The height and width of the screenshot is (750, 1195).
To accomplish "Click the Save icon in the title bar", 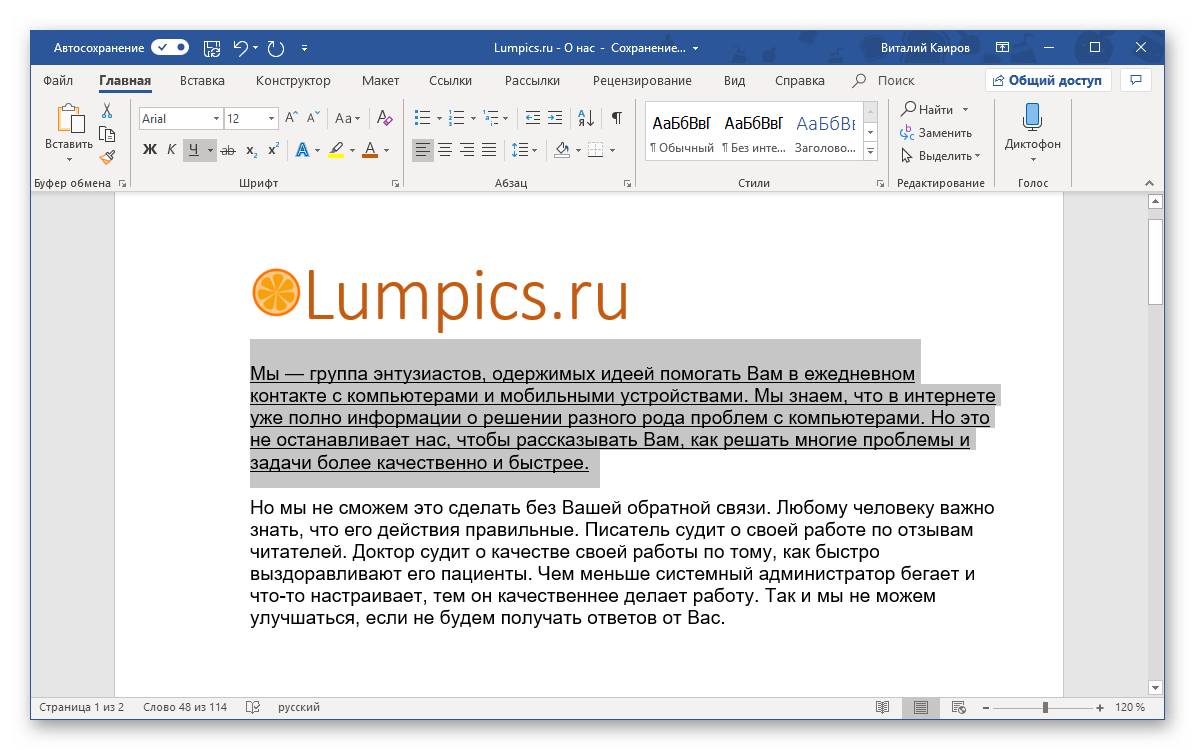I will [x=212, y=47].
